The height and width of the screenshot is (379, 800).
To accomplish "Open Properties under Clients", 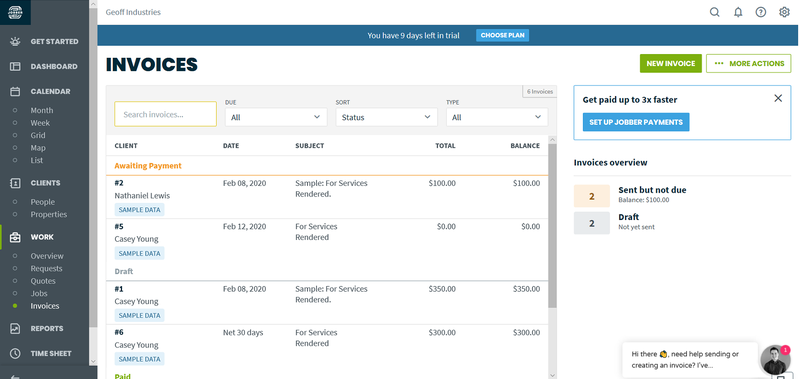I will coord(49,214).
